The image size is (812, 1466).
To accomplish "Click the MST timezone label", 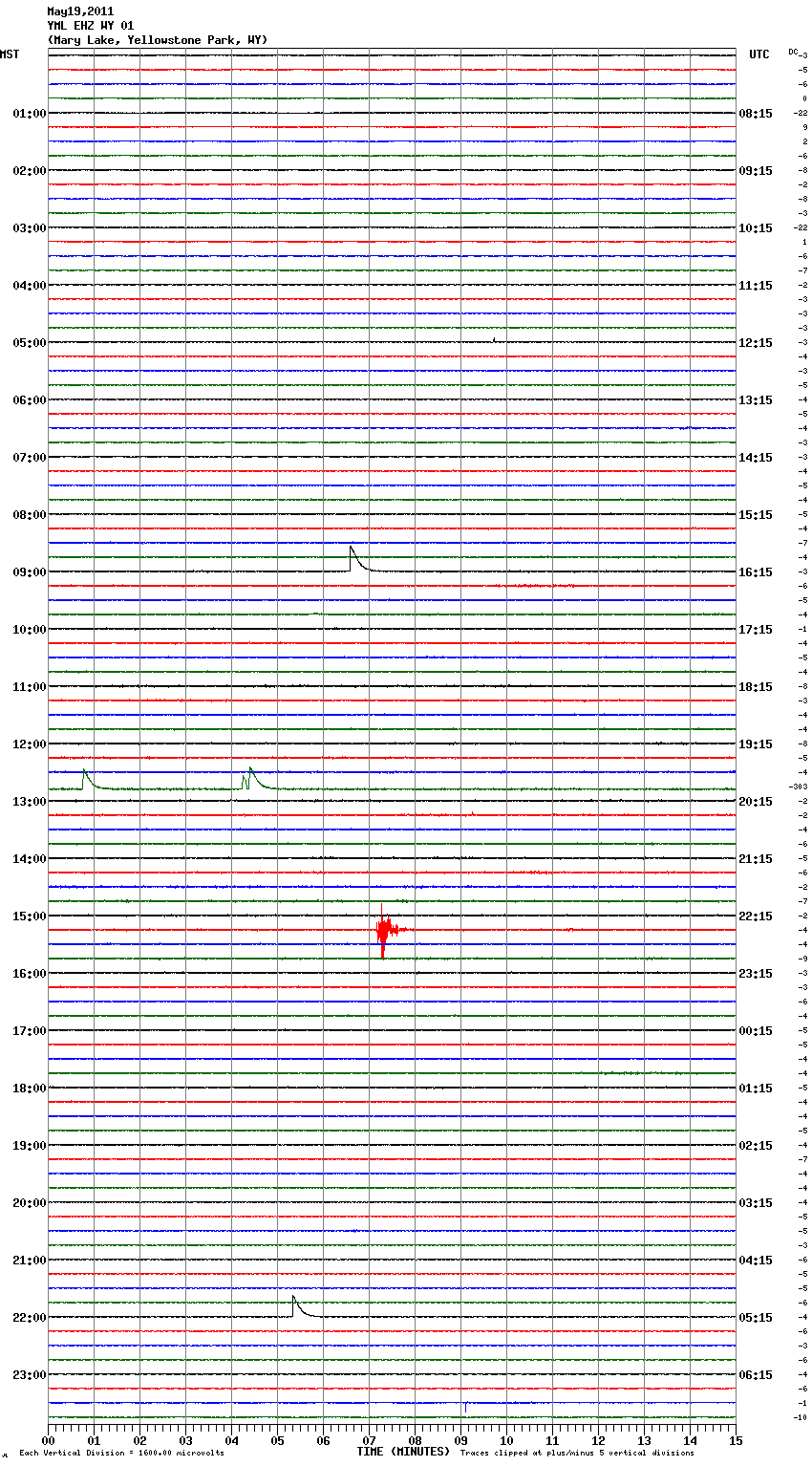I will tap(10, 54).
